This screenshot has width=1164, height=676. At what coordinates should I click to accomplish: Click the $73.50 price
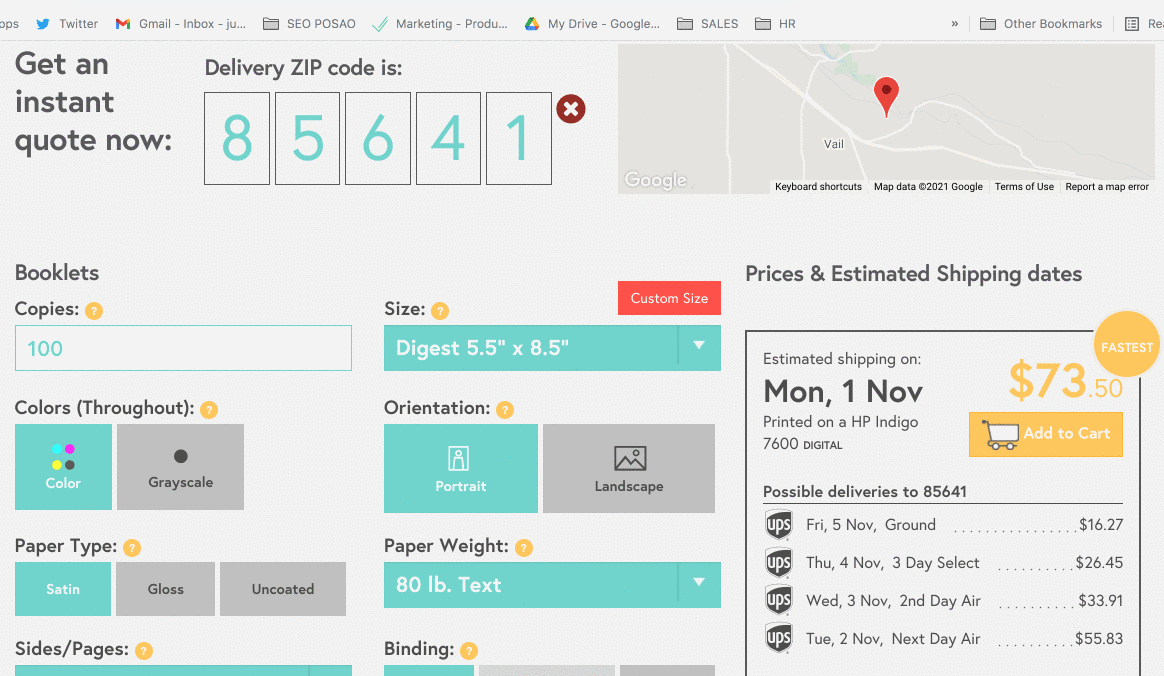pyautogui.click(x=1065, y=381)
